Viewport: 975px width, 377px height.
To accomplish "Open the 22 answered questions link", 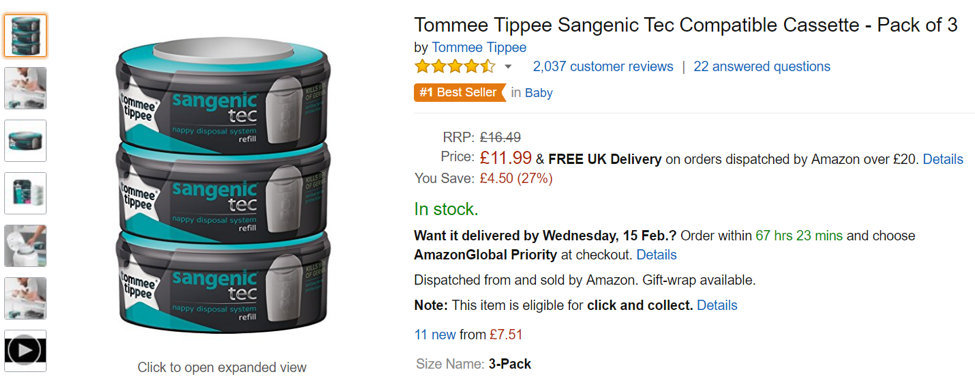I will (762, 67).
